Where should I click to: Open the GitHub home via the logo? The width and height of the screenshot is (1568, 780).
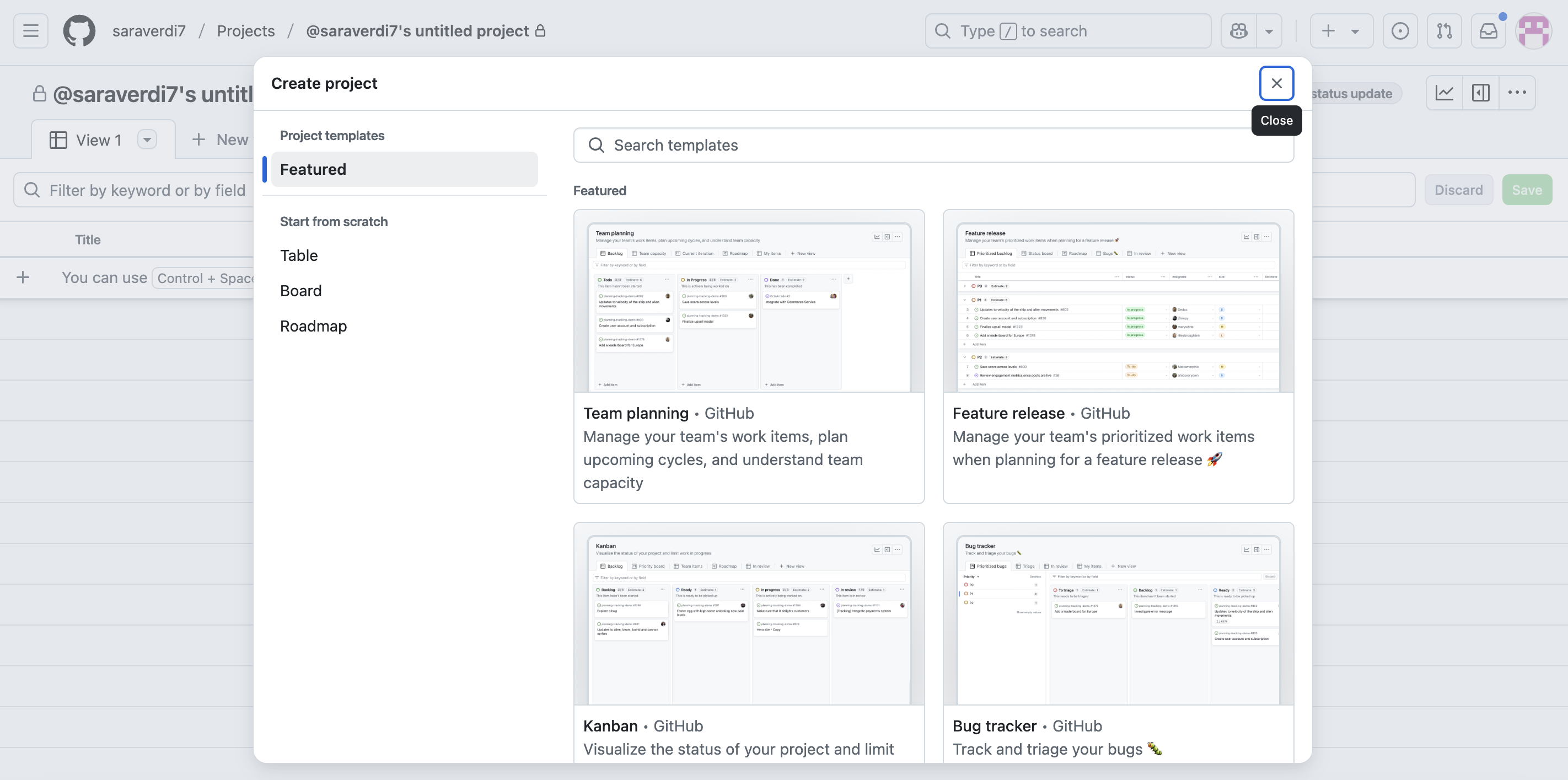(79, 30)
